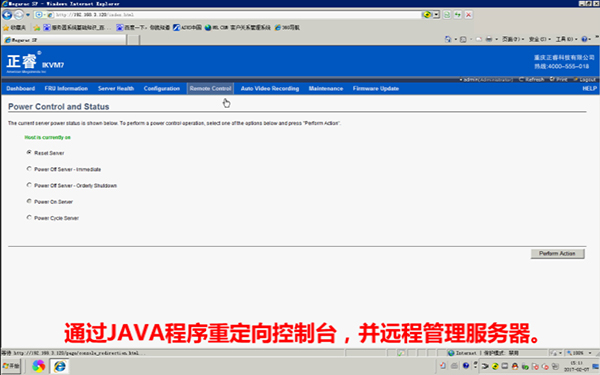Click the browser Back arrow button
Screen dimensions: 600x375
pyautogui.click(x=7, y=15)
